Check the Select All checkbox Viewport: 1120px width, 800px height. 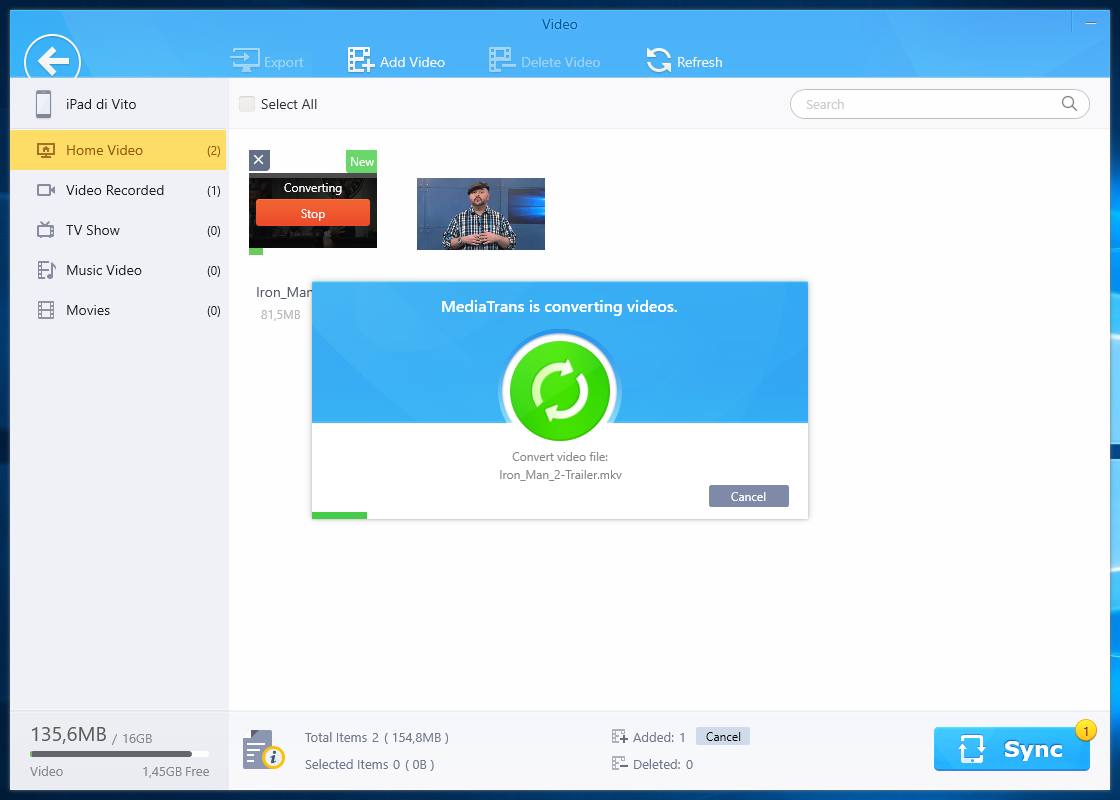coord(247,104)
